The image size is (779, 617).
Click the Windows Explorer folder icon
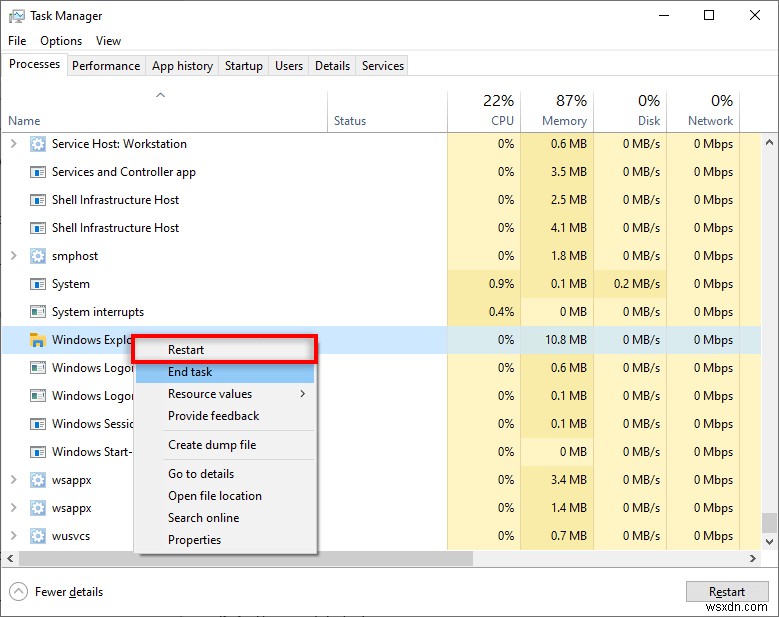pos(38,340)
